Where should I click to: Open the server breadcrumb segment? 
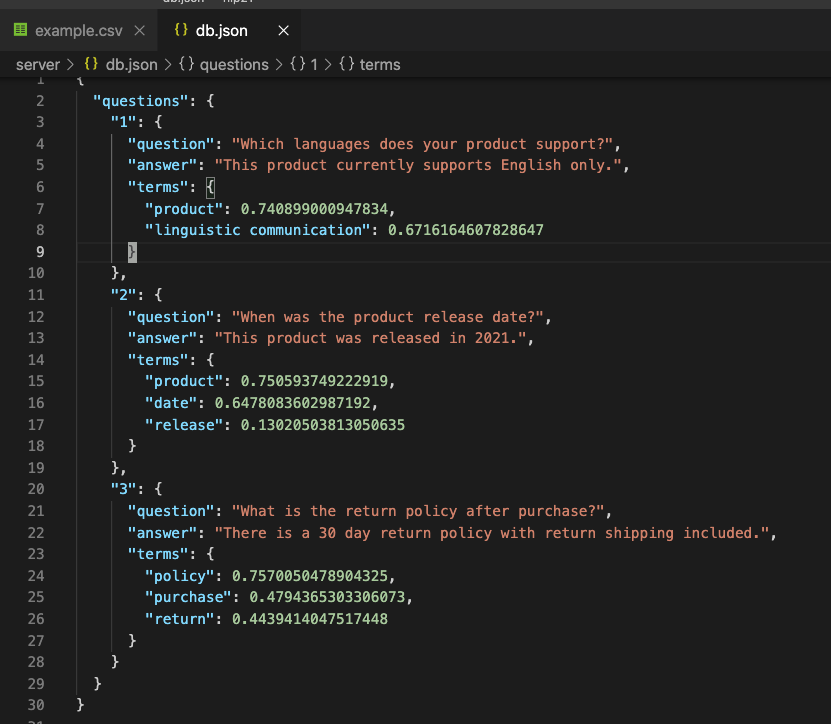tap(38, 65)
